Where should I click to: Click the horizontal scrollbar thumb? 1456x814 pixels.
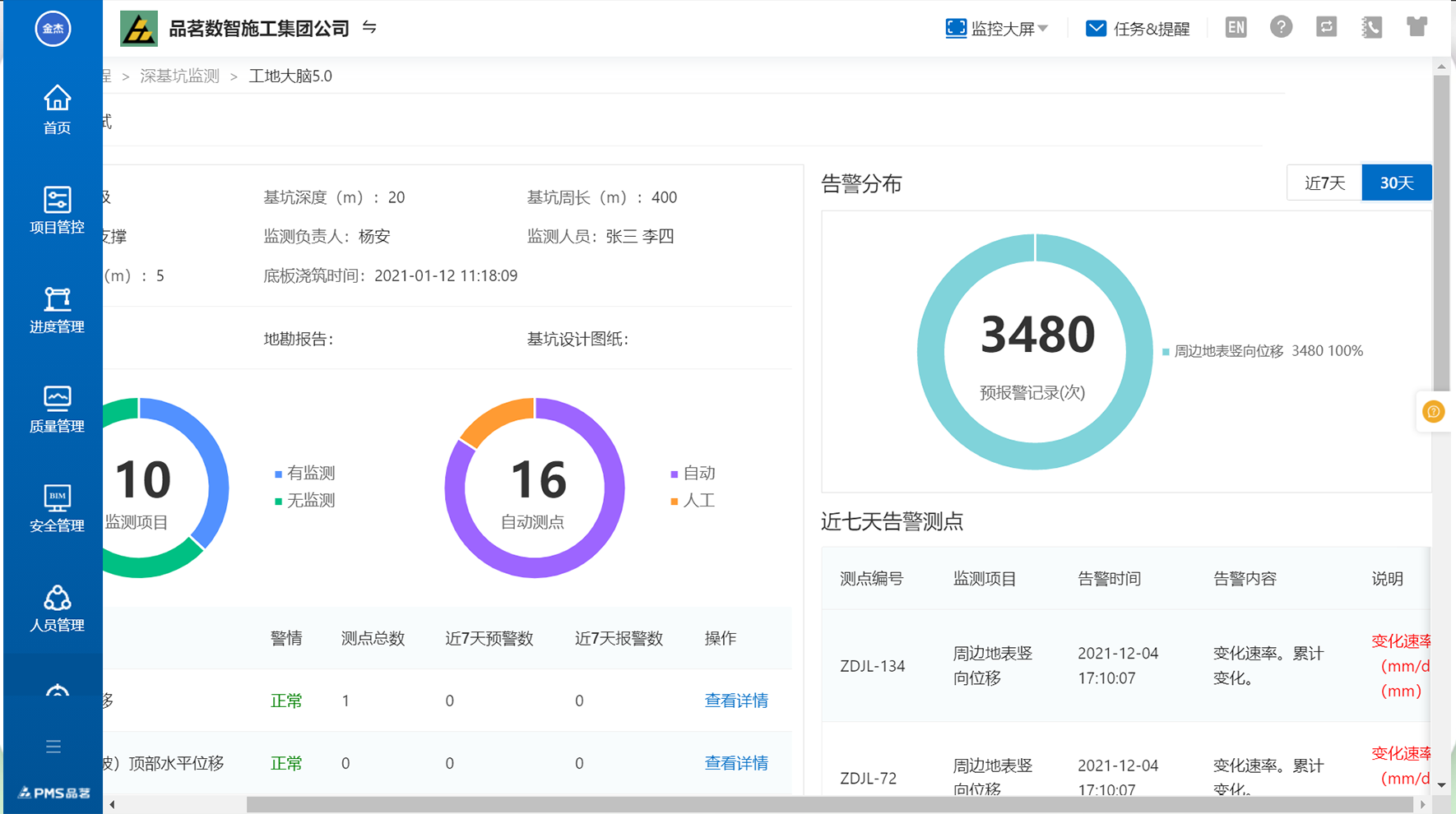(830, 804)
